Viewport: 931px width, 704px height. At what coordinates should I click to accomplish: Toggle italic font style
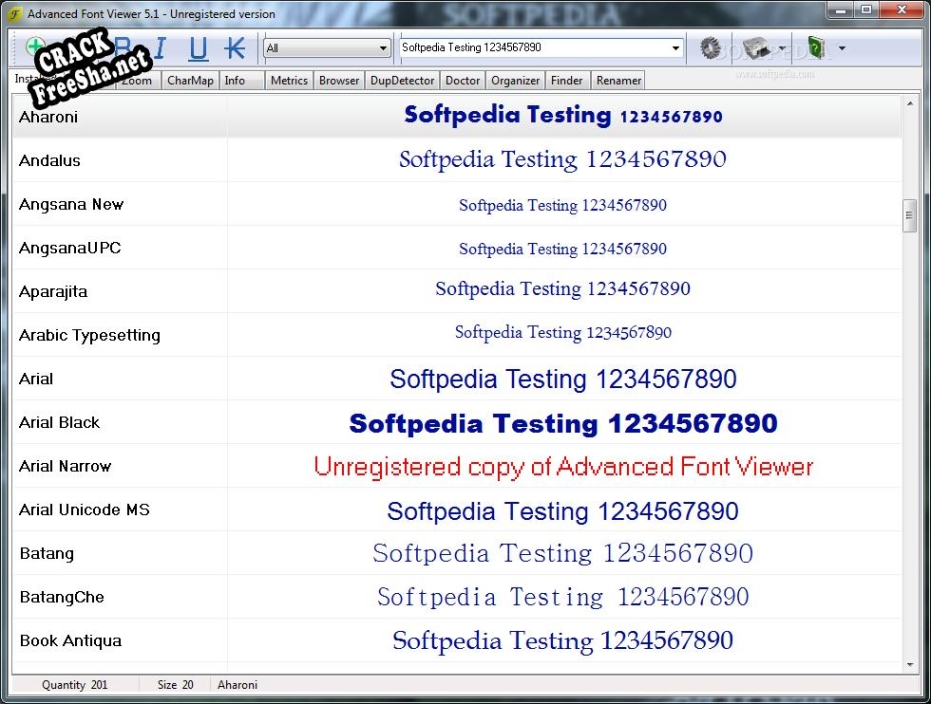pos(160,48)
